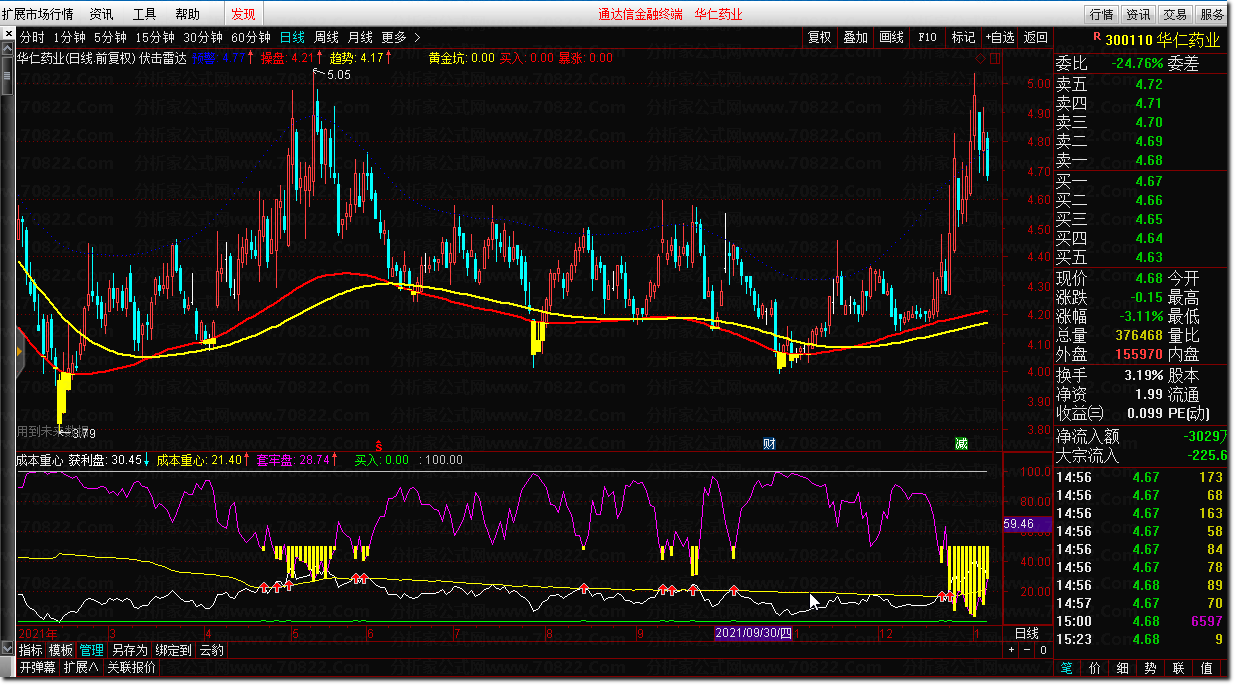Switch to 5分钟 chart period
This screenshot has height=685, width=1236.
click(x=111, y=37)
